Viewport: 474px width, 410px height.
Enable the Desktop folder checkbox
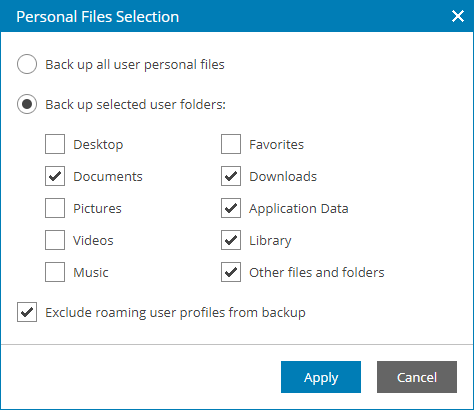pyautogui.click(x=55, y=144)
